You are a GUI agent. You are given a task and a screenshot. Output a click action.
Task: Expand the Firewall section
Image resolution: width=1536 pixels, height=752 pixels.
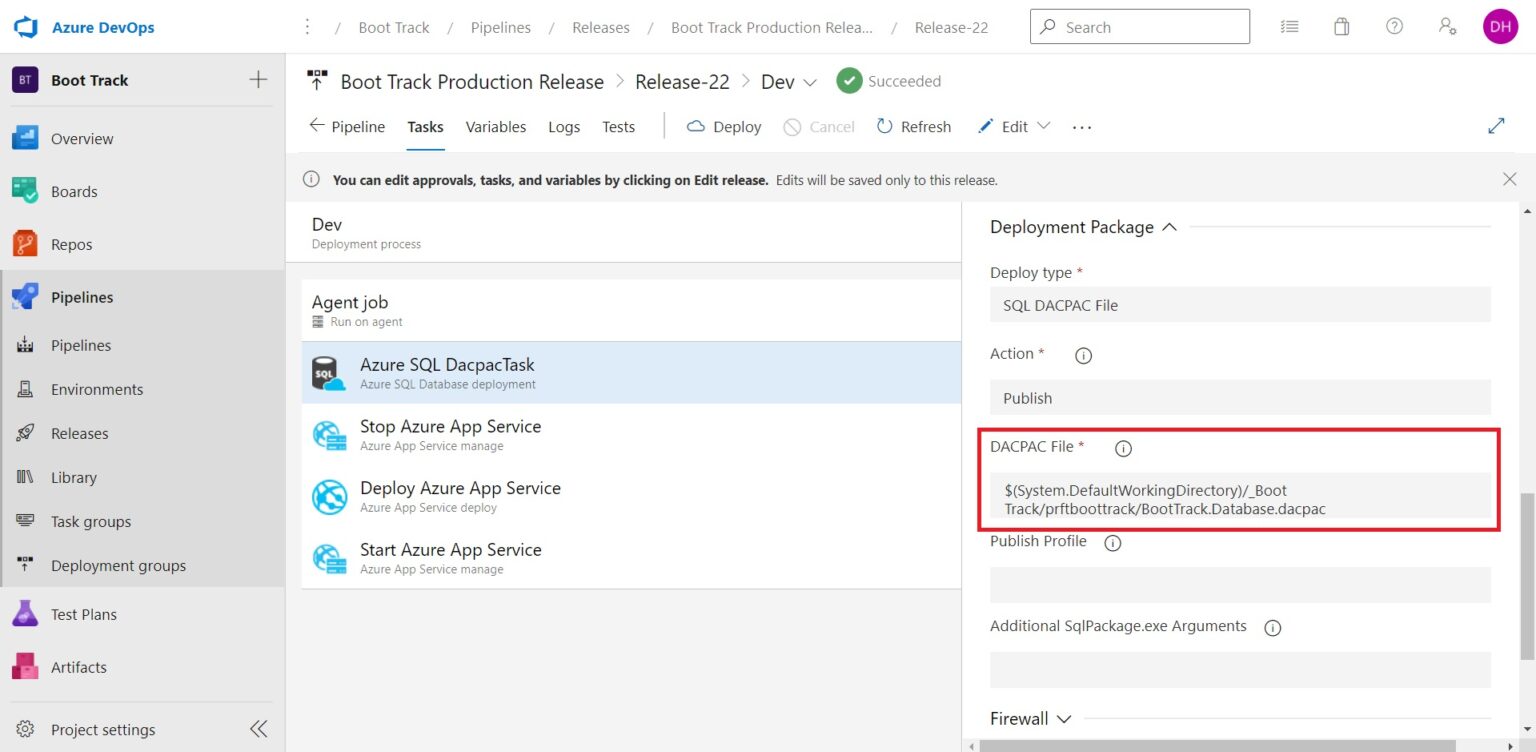[1063, 718]
